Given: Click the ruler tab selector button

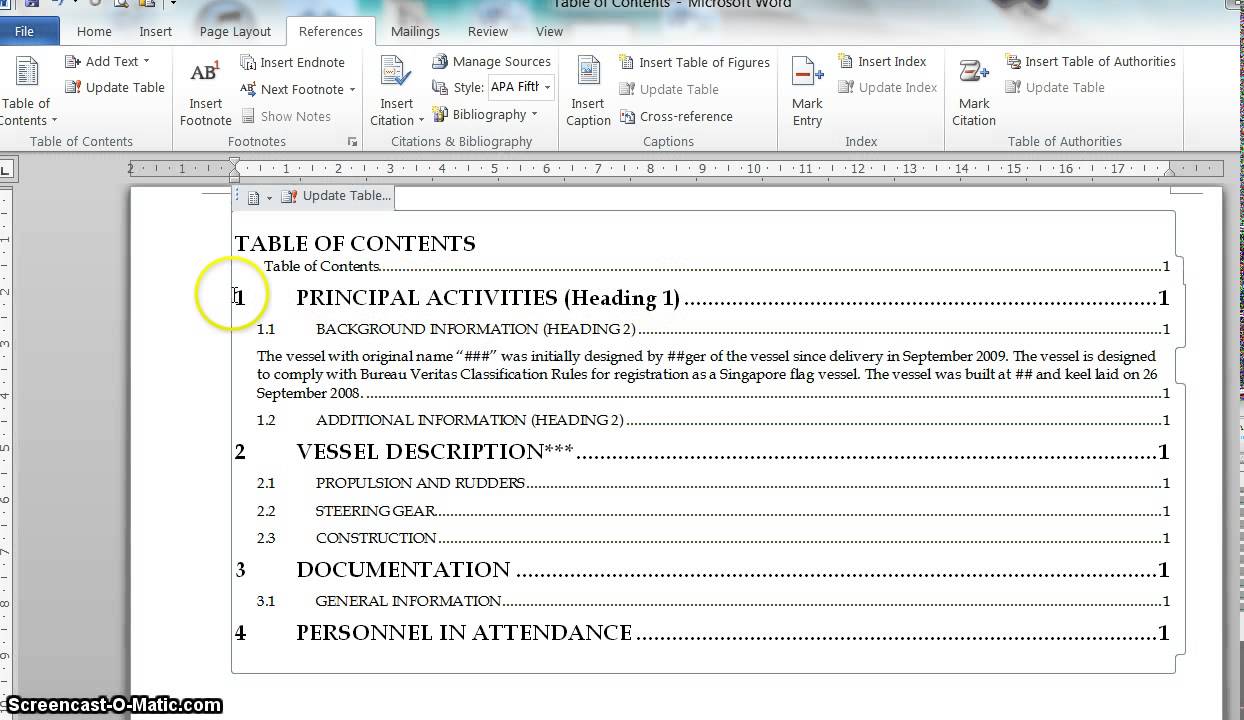Looking at the screenshot, I should (5, 171).
